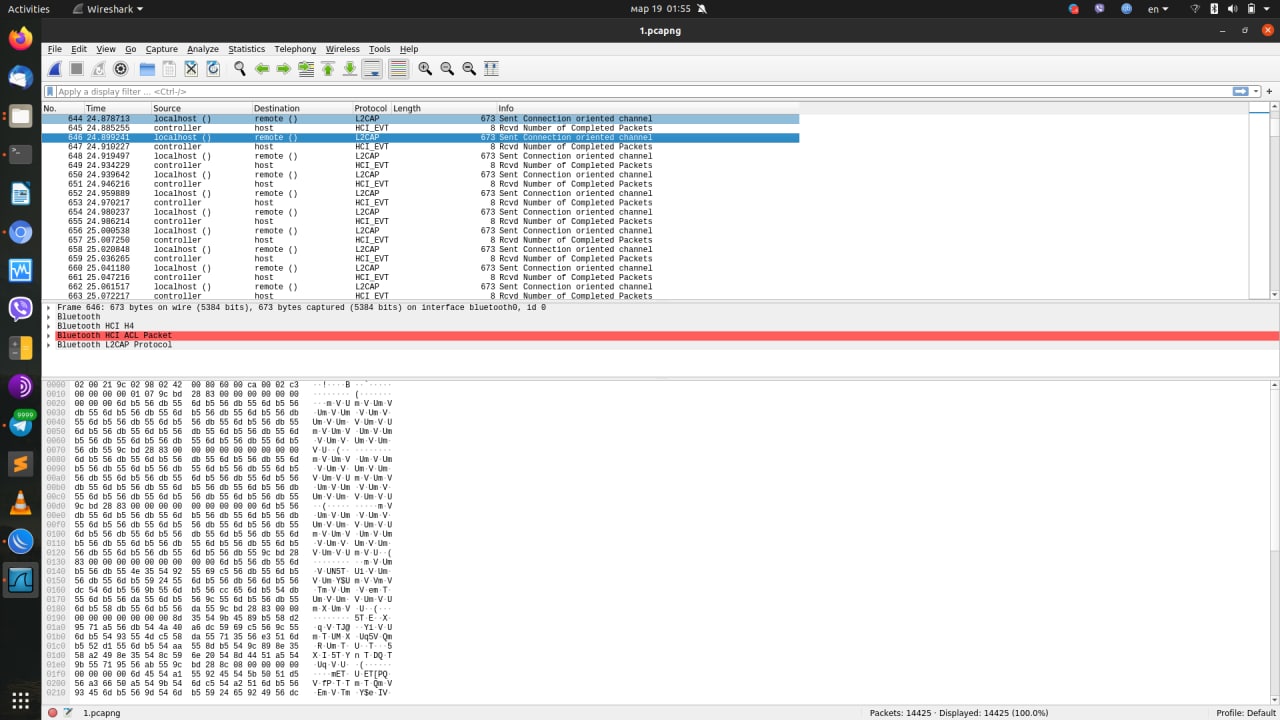Save this capture file

[169, 69]
